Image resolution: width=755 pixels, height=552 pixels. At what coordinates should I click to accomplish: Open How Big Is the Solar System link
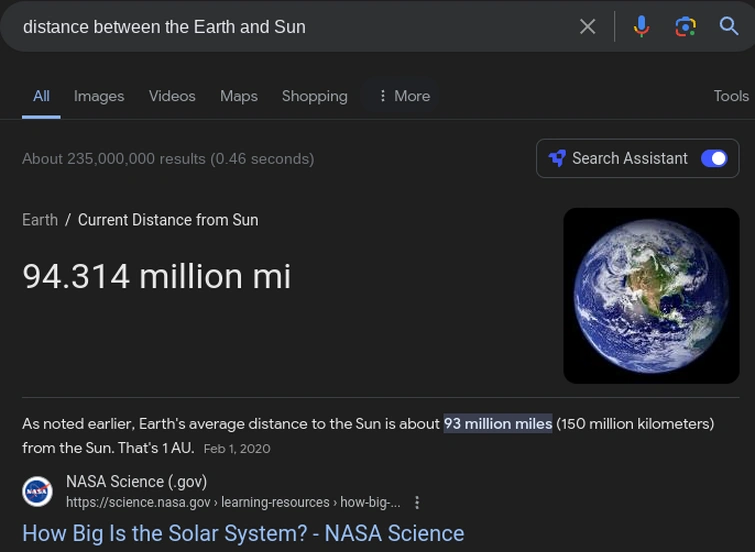[243, 533]
